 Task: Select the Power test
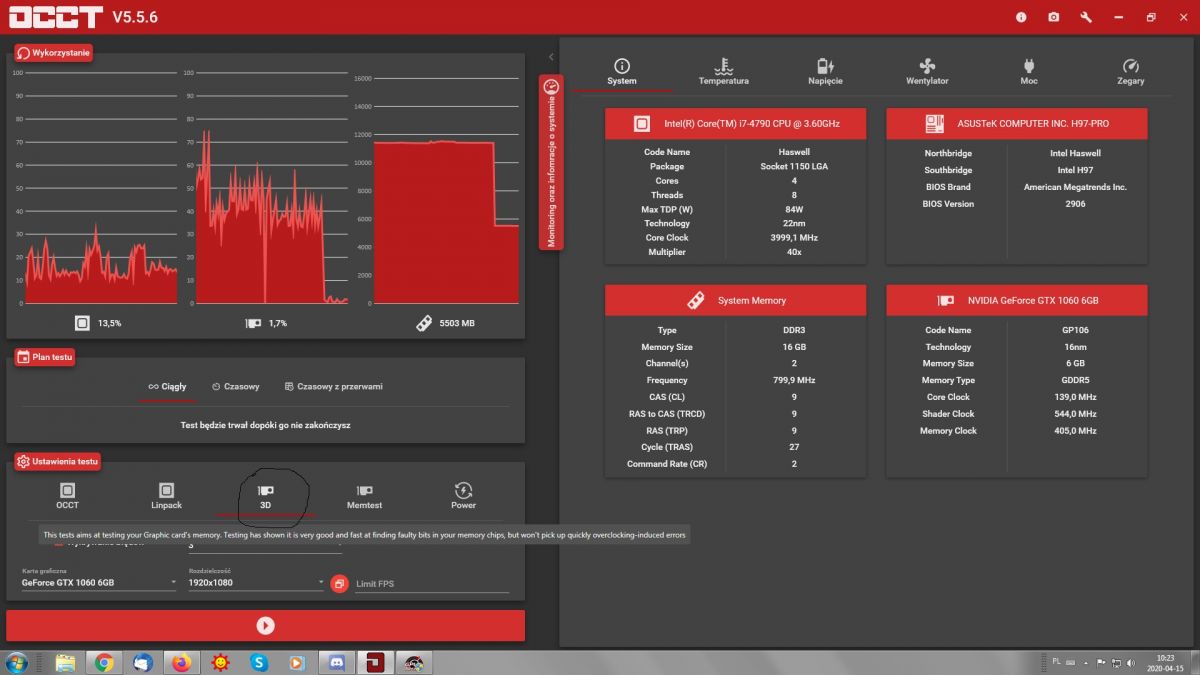[463, 496]
